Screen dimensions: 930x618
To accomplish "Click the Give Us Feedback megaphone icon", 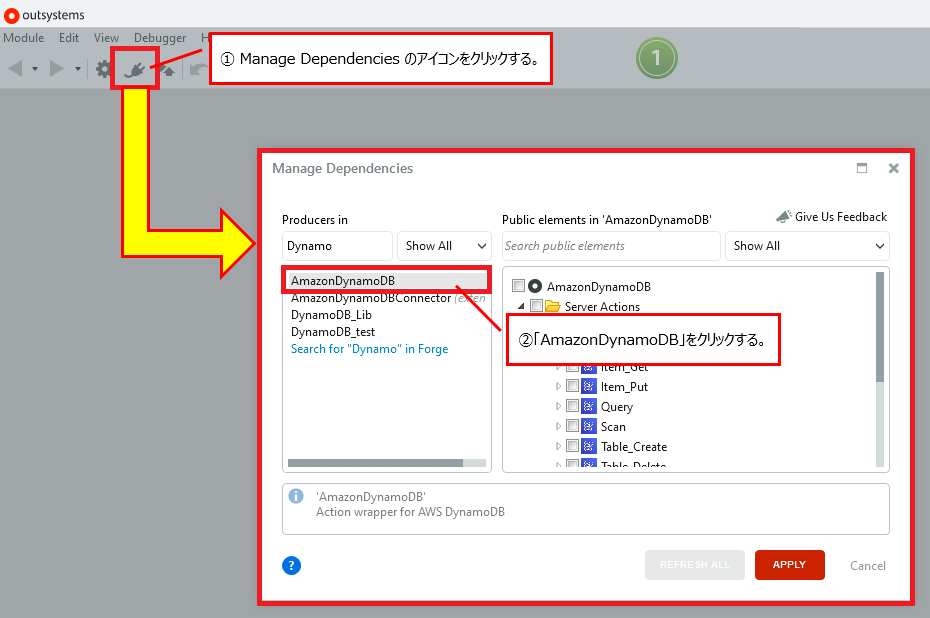I will (783, 216).
